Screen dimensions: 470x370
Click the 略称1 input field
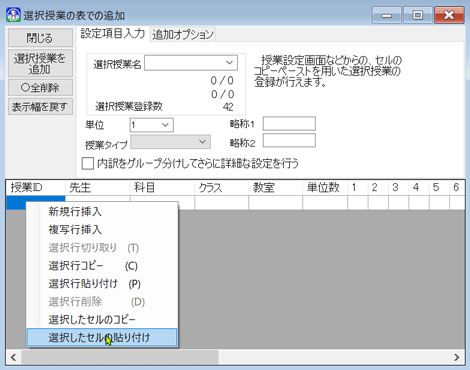pyautogui.click(x=289, y=124)
